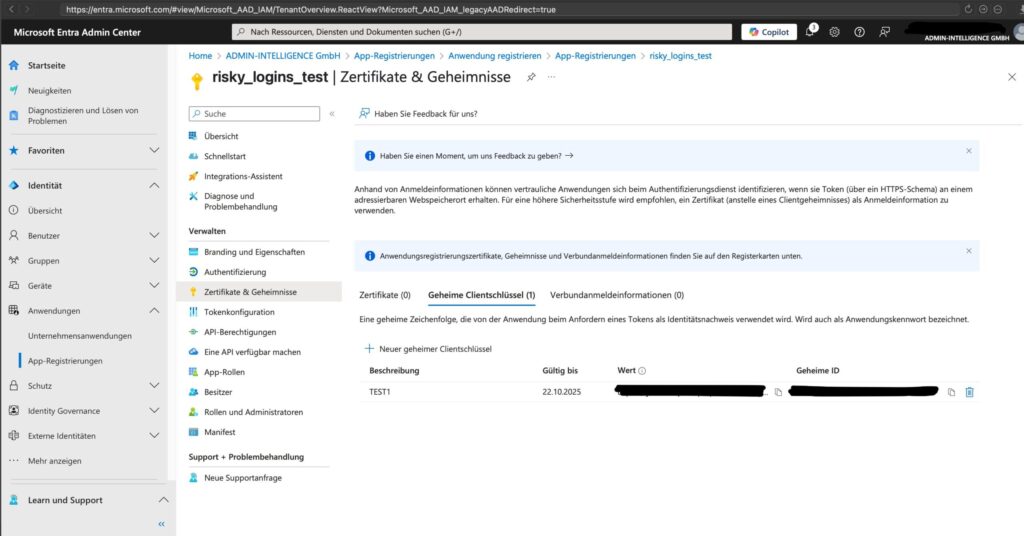Click the browser address bar URL

click(311, 10)
